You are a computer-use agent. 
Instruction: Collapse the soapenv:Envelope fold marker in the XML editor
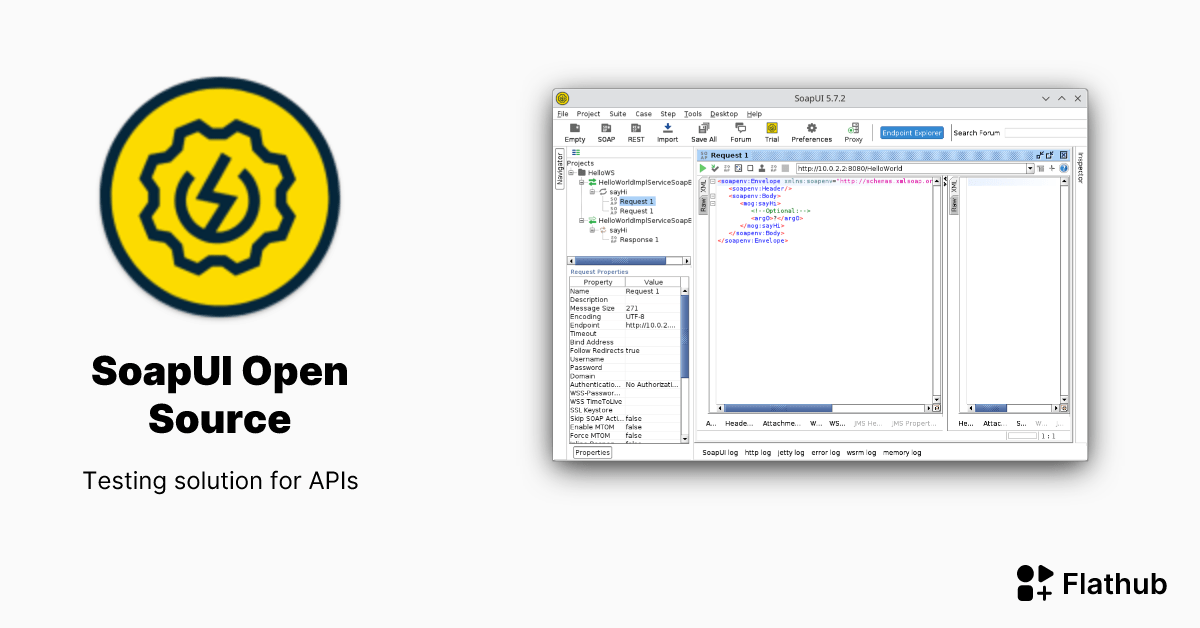(713, 182)
